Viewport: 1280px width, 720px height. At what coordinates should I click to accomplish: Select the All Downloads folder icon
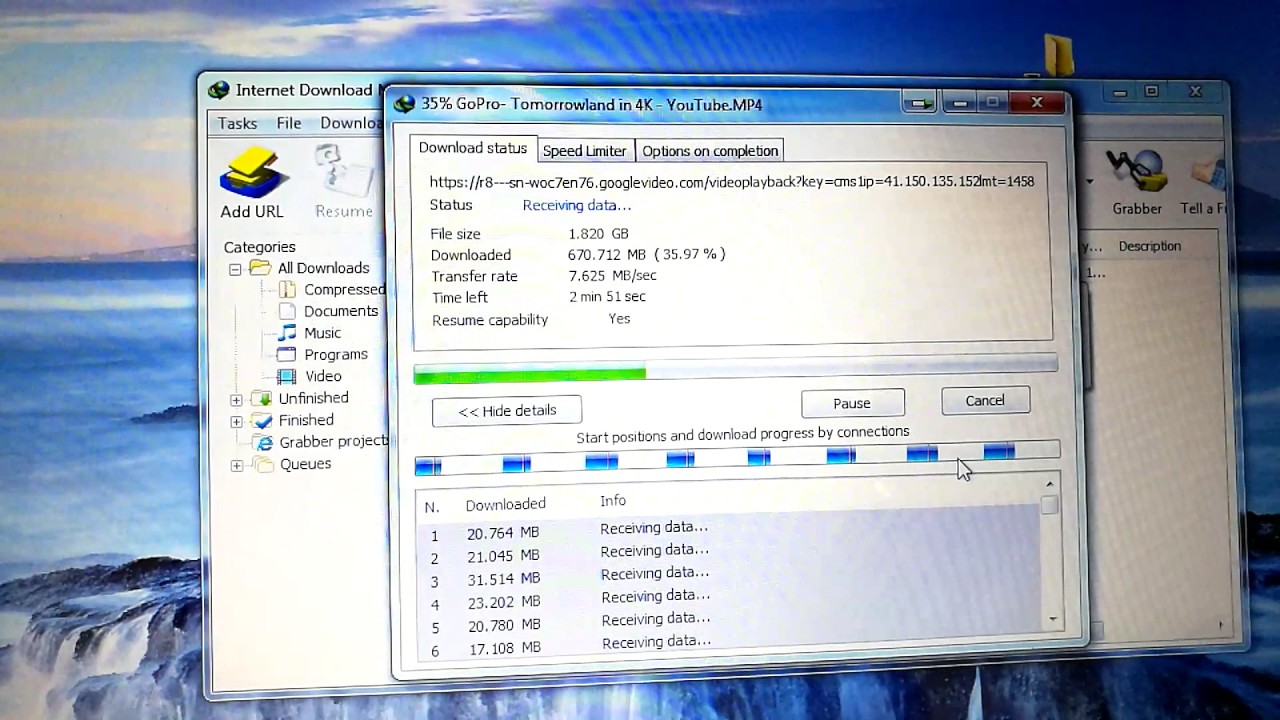click(260, 268)
